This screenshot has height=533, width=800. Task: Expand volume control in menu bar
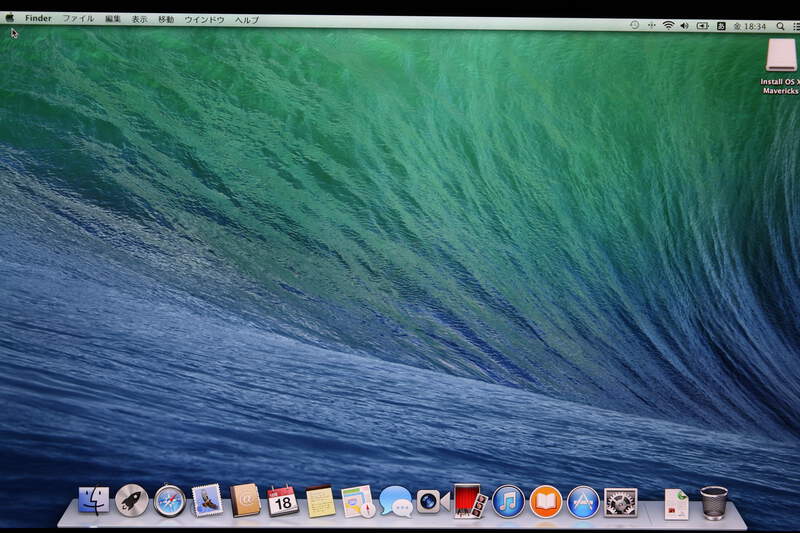tap(684, 25)
